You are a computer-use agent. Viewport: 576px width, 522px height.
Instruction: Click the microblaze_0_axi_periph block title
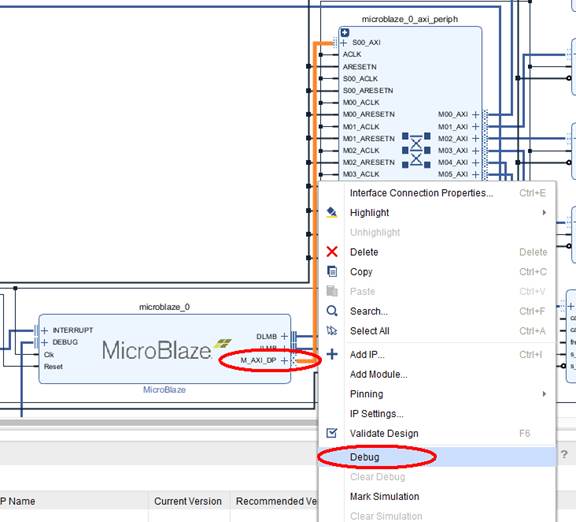pos(410,19)
